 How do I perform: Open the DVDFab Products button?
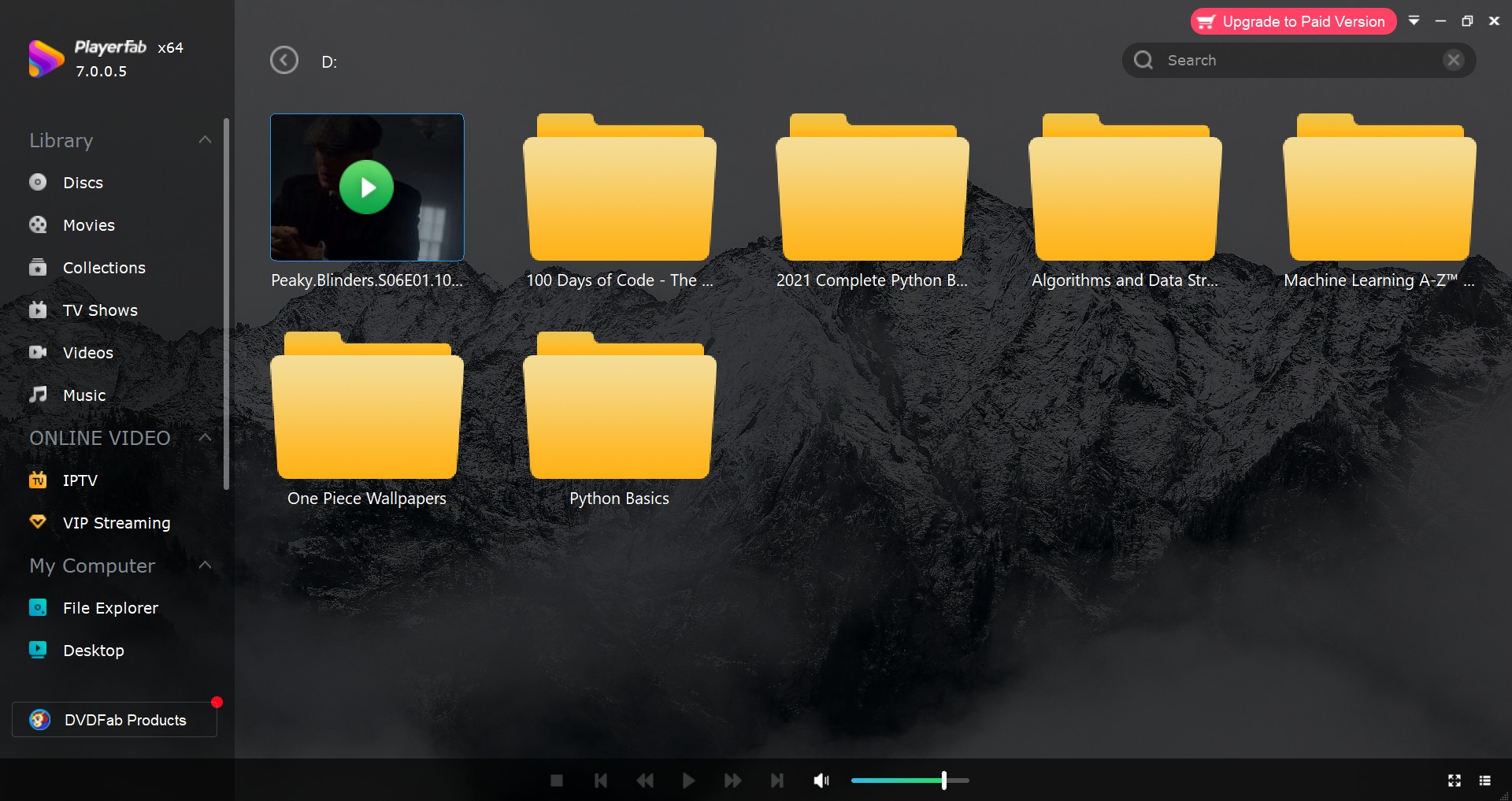[x=114, y=720]
